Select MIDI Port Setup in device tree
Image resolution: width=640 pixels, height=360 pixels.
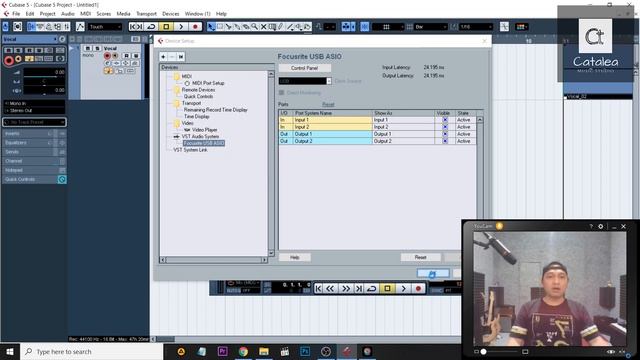point(208,83)
